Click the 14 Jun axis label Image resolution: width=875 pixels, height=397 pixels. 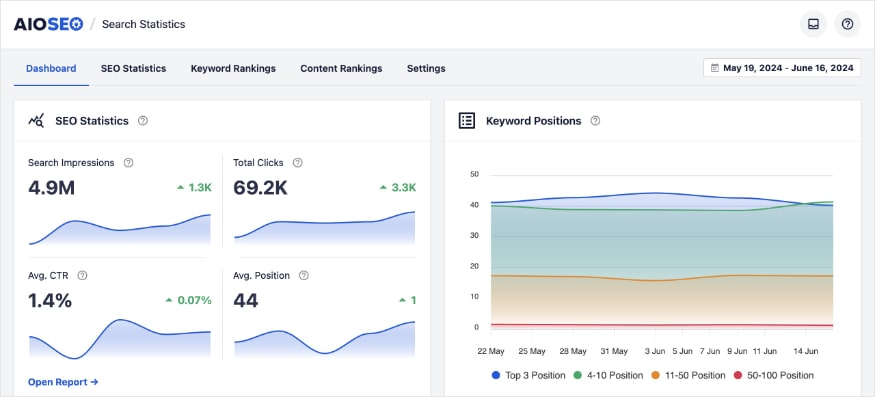pos(805,351)
